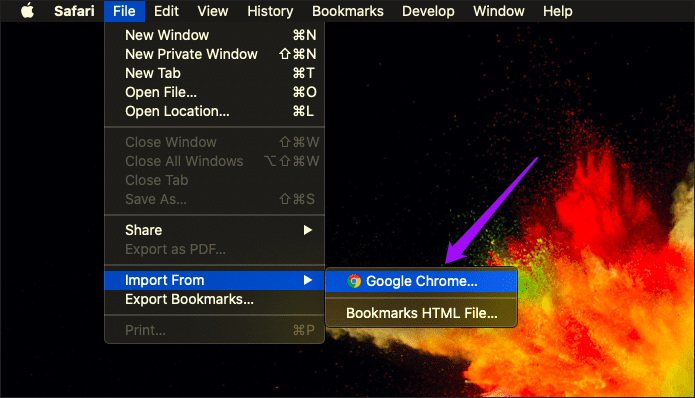This screenshot has width=695, height=398.
Task: Open the Develop menu
Action: [428, 11]
